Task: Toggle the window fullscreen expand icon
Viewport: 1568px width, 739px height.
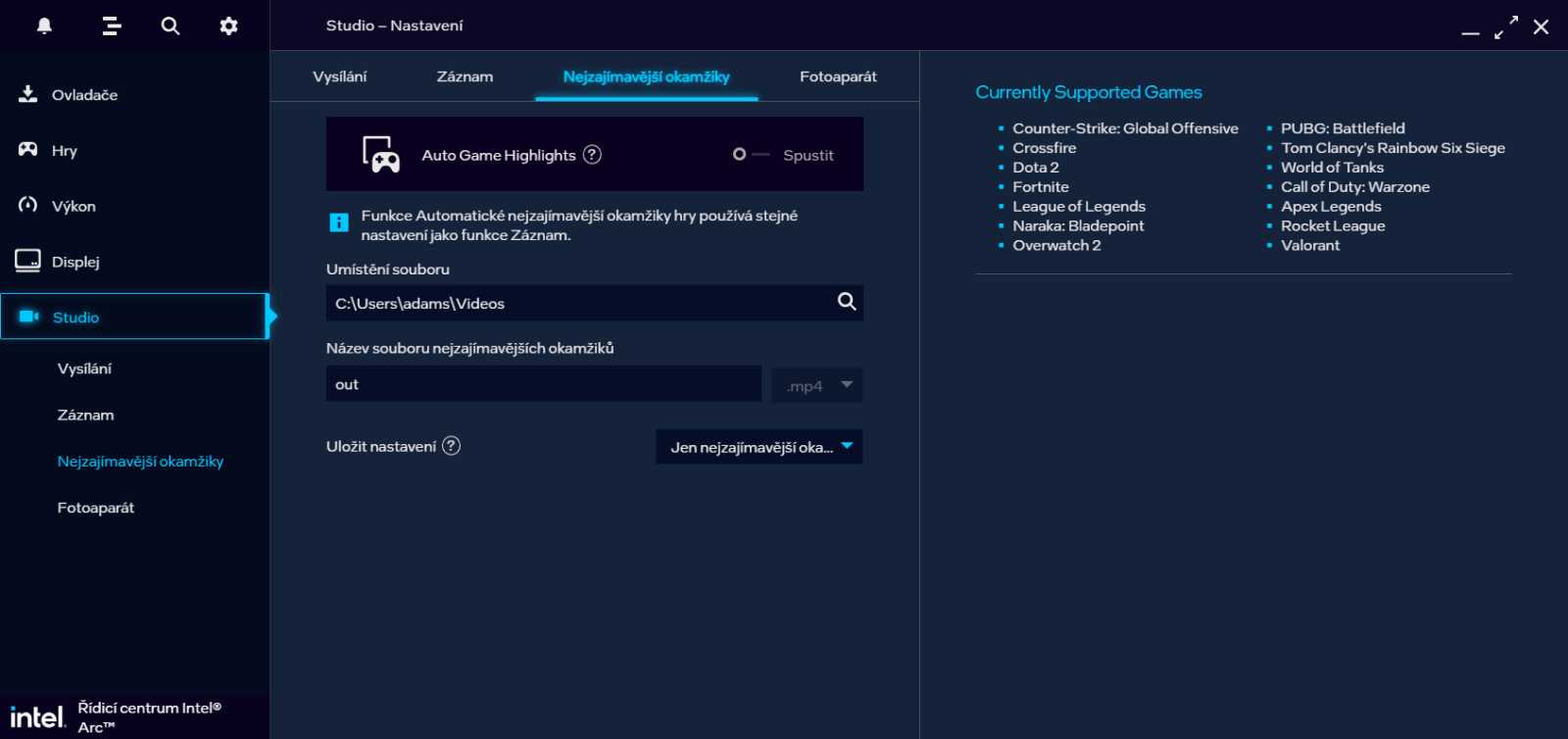Action: [1506, 27]
